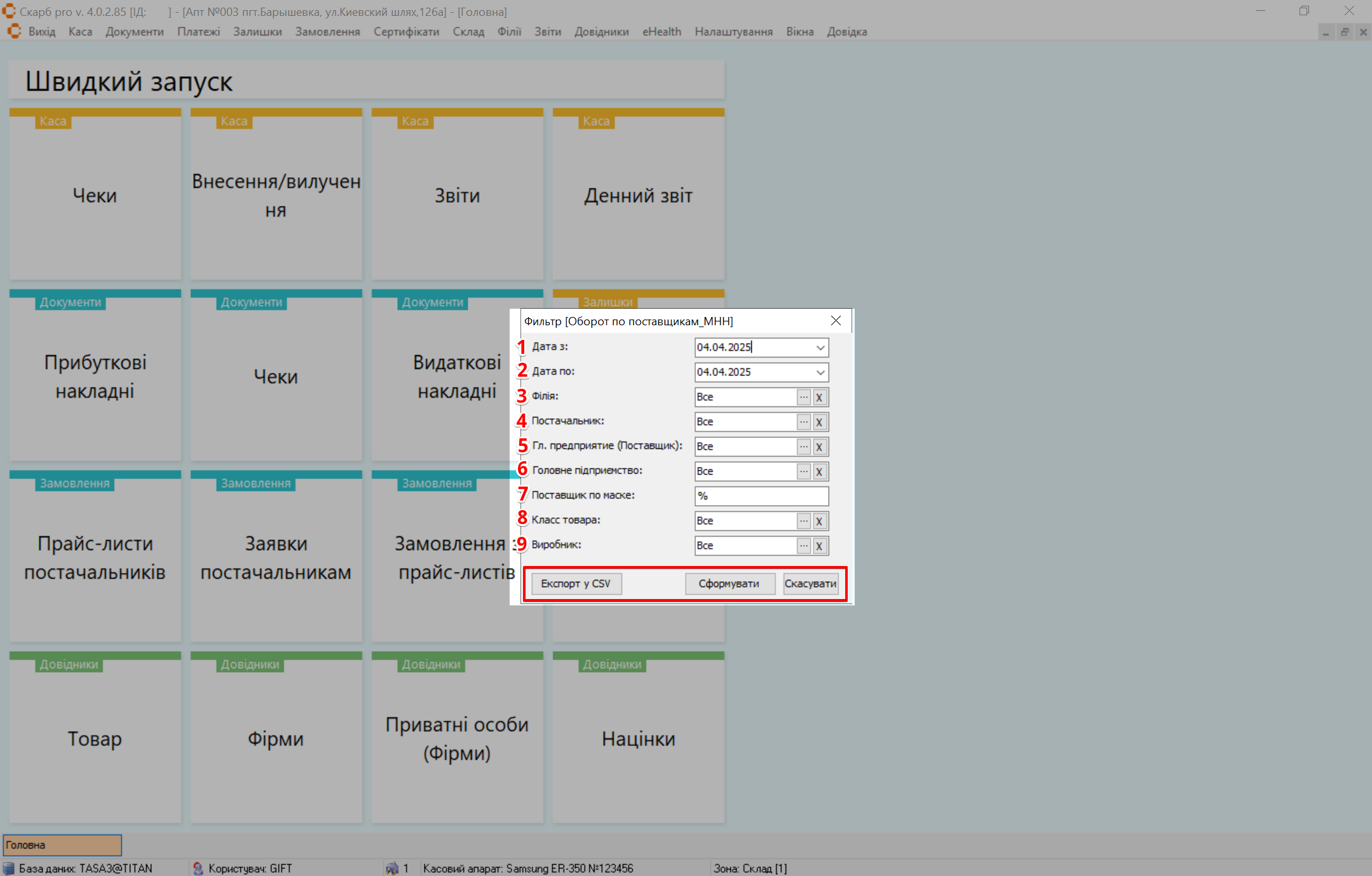Click the Денний звіт tile

click(x=638, y=196)
